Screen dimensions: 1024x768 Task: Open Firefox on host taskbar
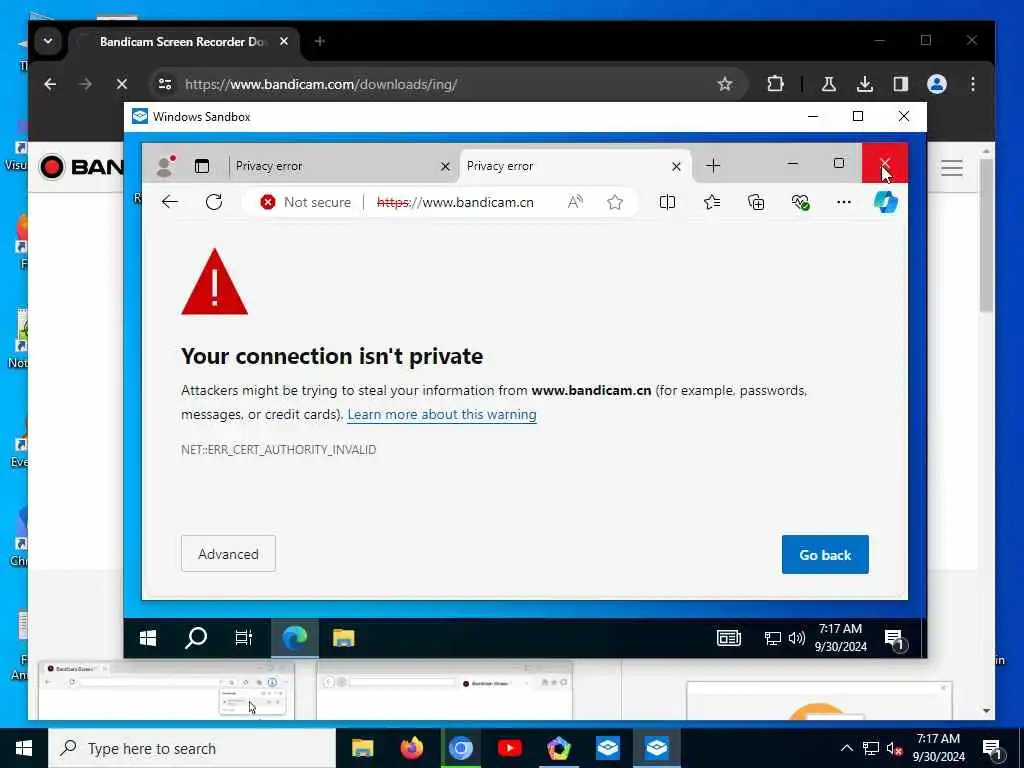click(411, 748)
